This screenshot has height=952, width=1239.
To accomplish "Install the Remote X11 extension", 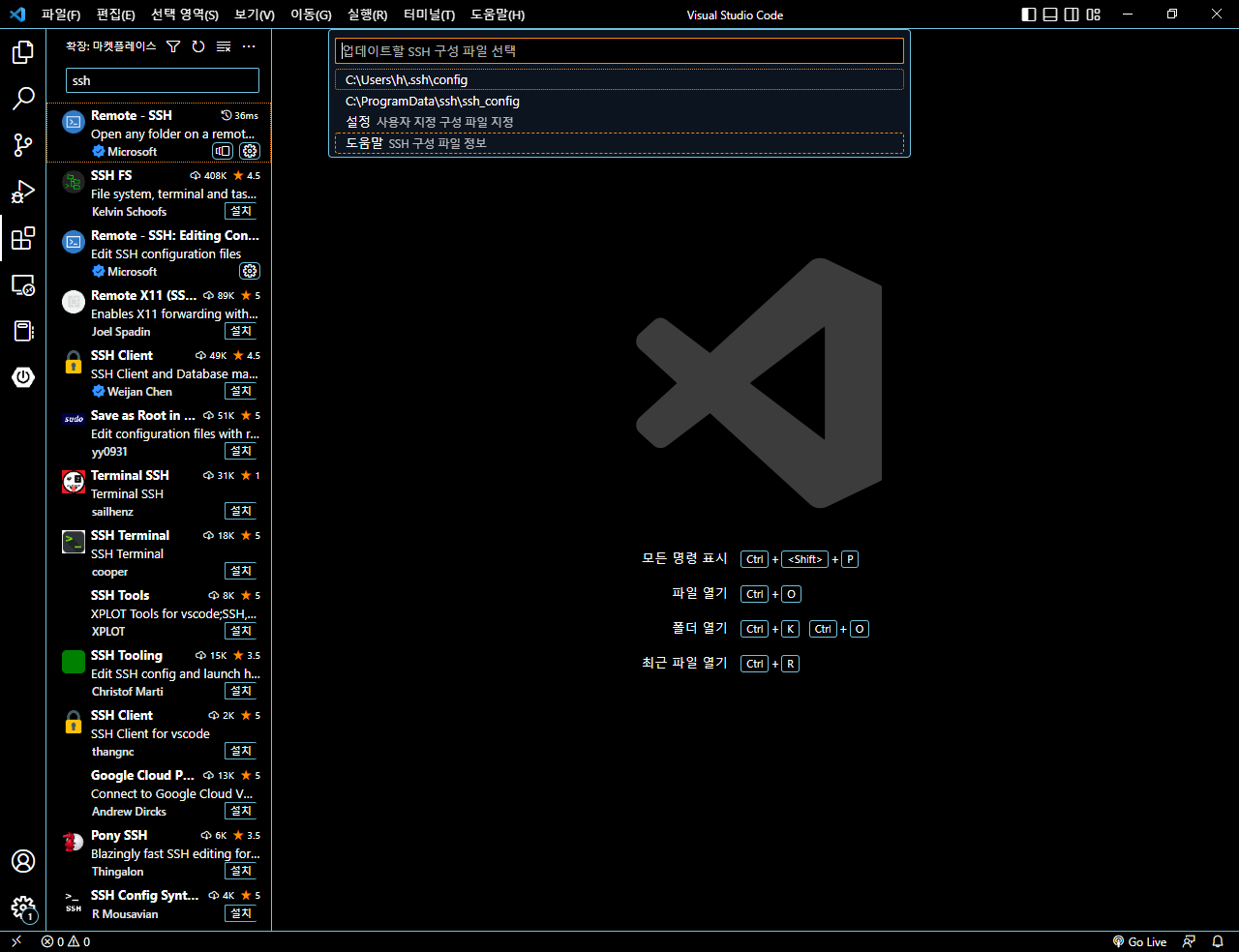I will [241, 331].
